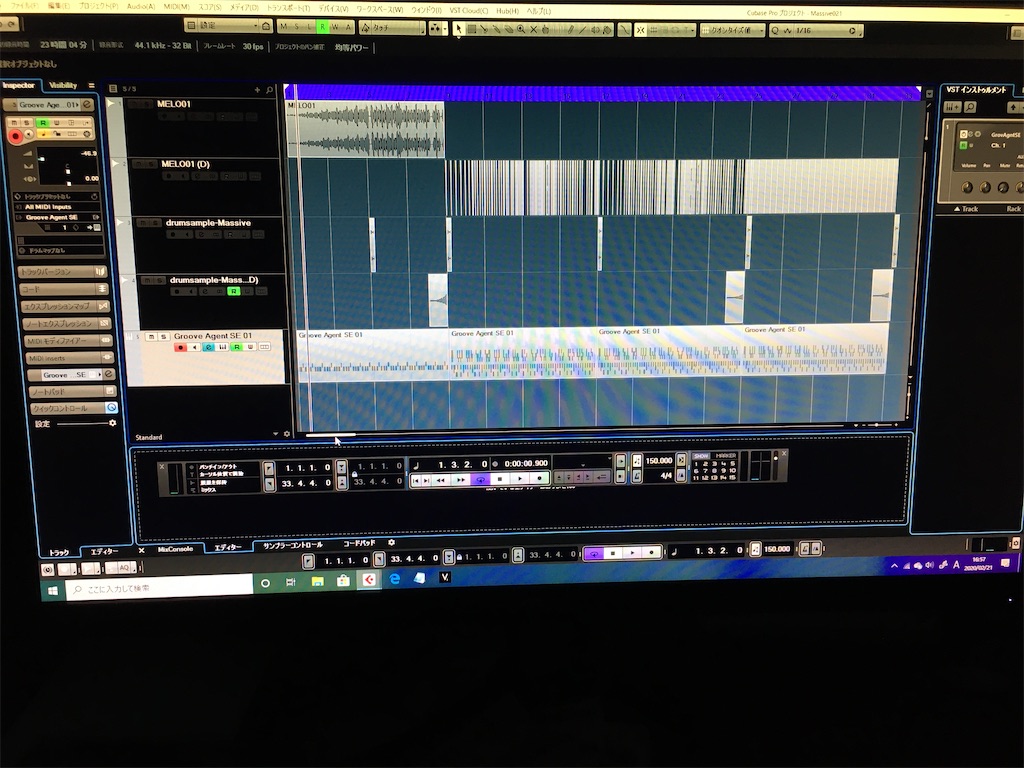The image size is (1024, 768).
Task: Click Forward button in transport panel
Action: coord(460,480)
